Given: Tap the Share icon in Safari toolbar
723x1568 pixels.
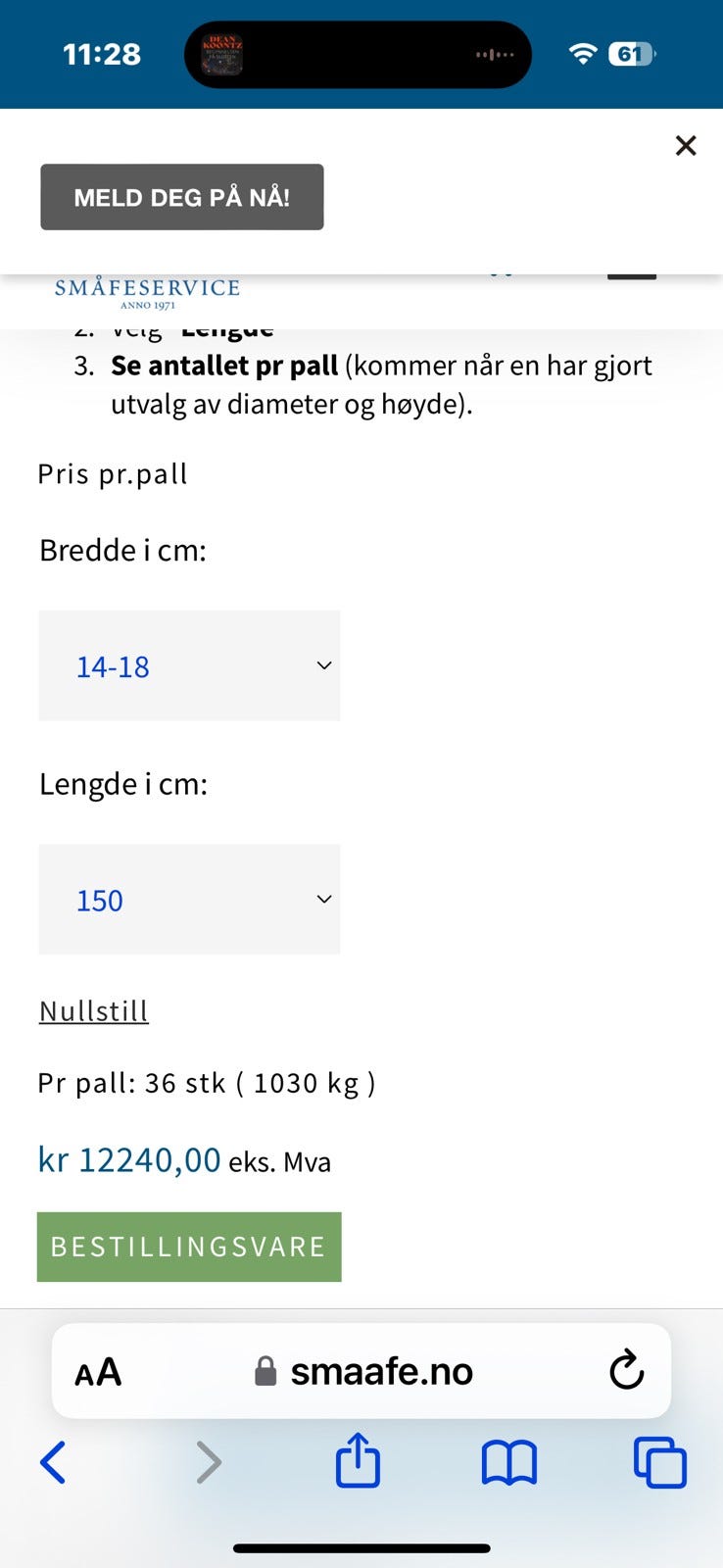Looking at the screenshot, I should (x=358, y=1461).
